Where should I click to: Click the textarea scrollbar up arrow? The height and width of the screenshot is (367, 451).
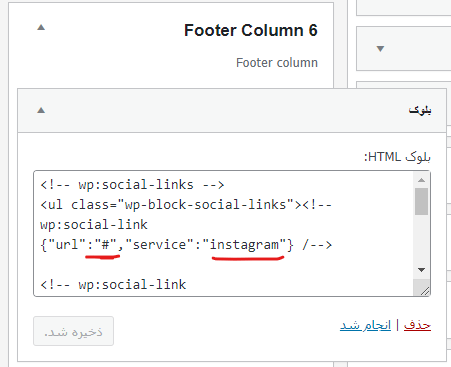click(422, 180)
